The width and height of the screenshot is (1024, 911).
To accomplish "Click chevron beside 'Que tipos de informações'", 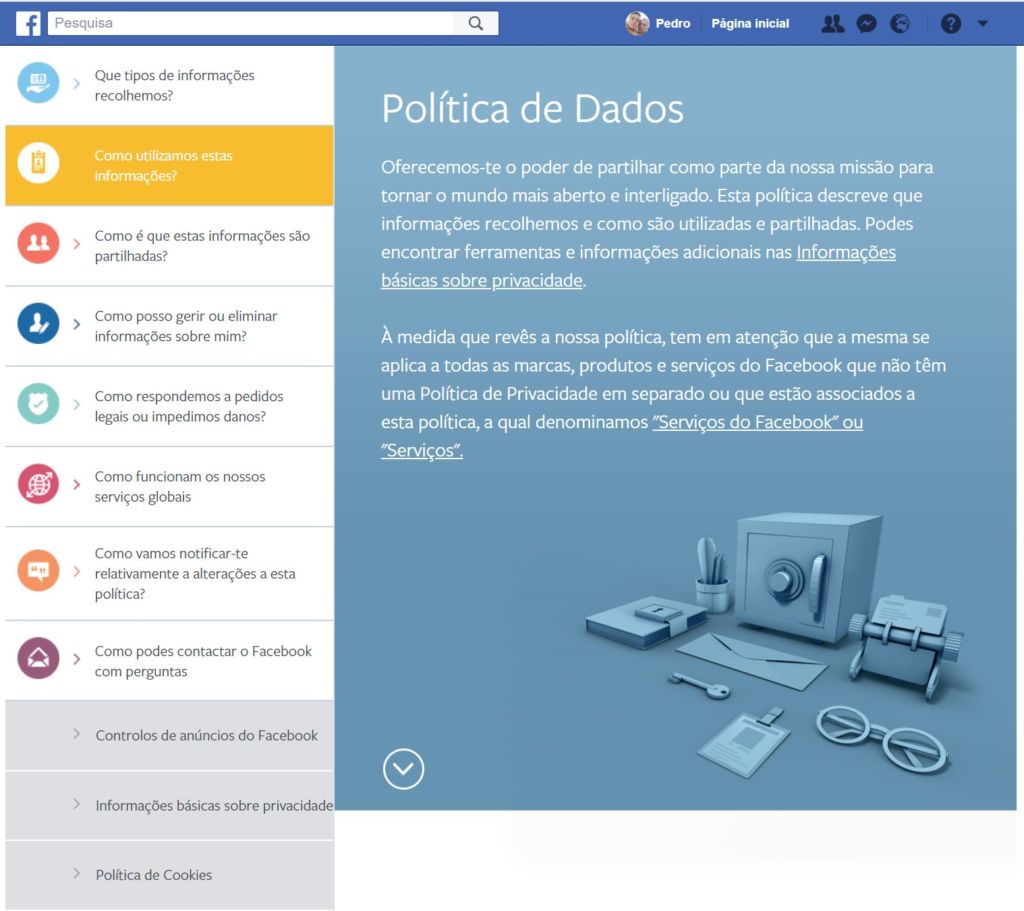I will [x=76, y=84].
